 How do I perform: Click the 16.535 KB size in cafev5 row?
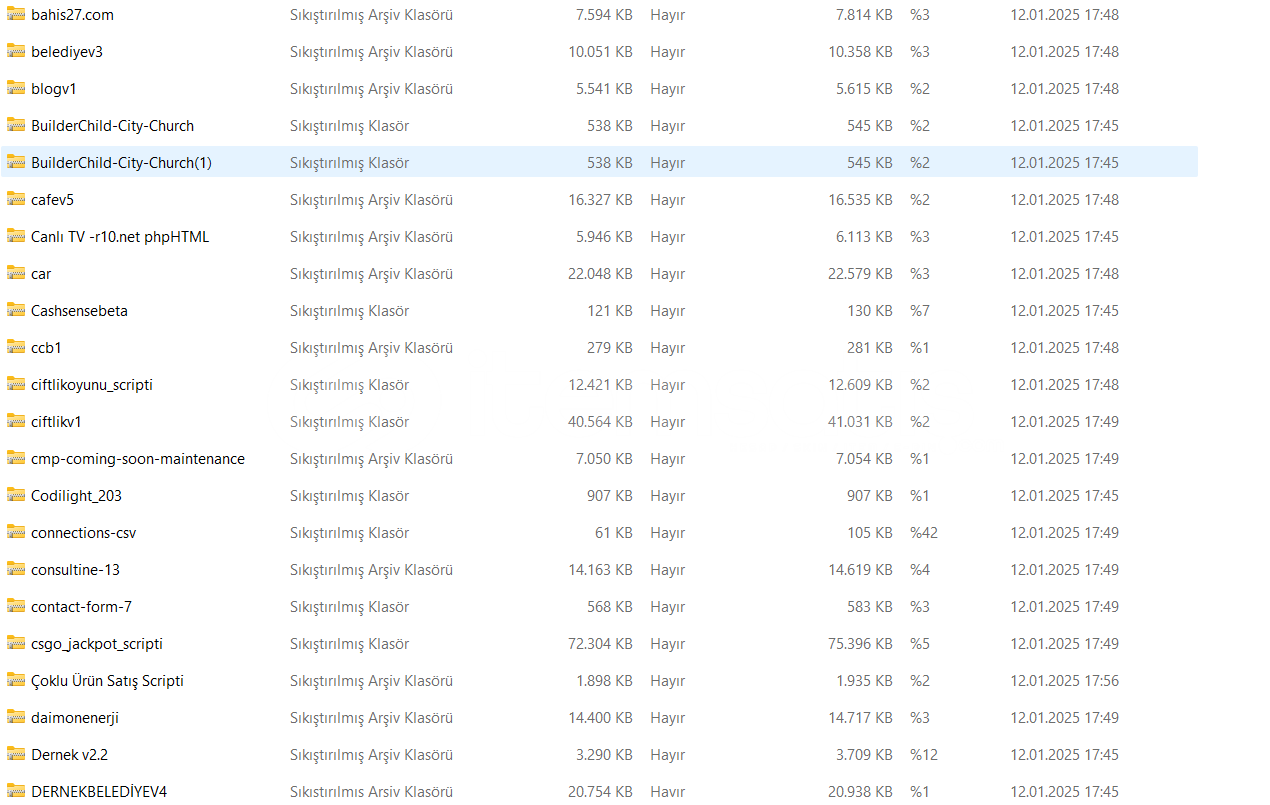860,200
